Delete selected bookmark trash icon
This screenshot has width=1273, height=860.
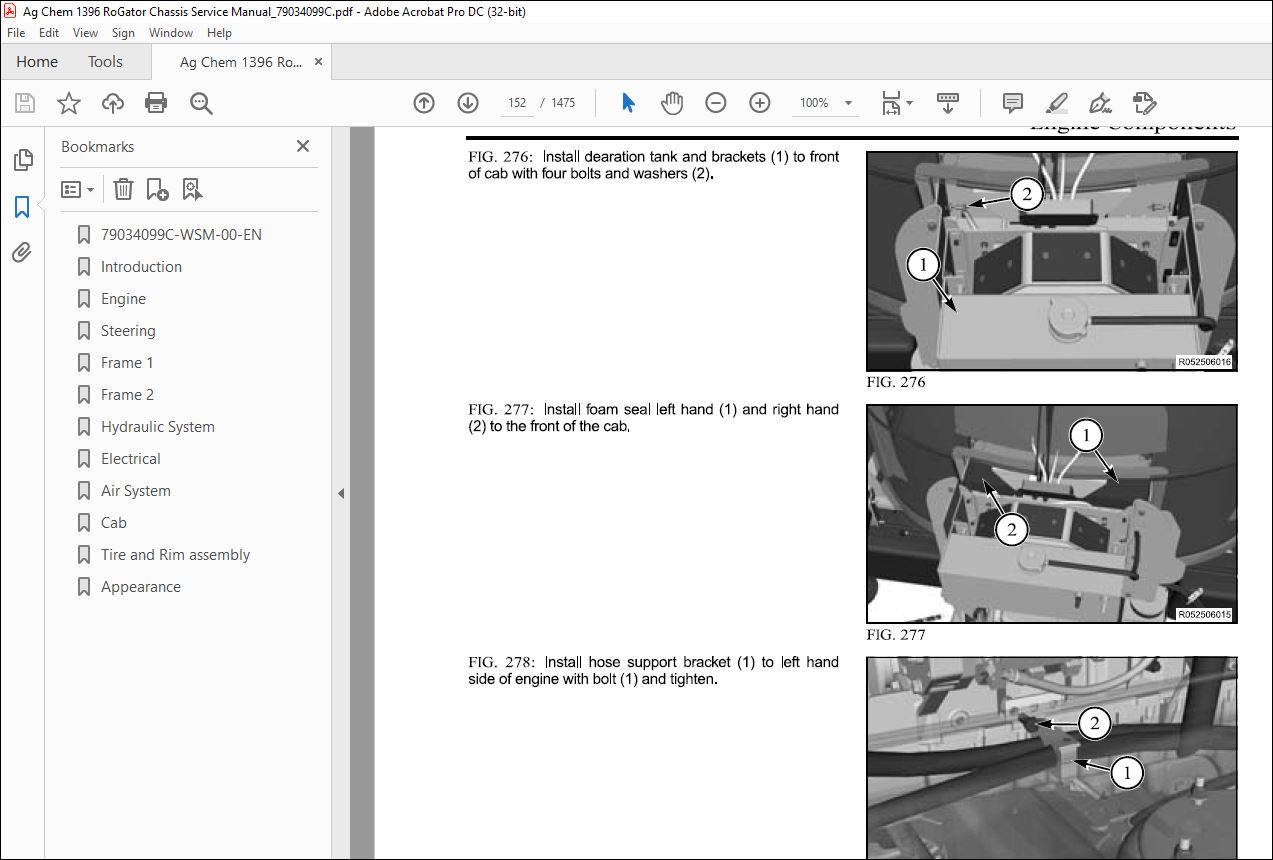[123, 189]
